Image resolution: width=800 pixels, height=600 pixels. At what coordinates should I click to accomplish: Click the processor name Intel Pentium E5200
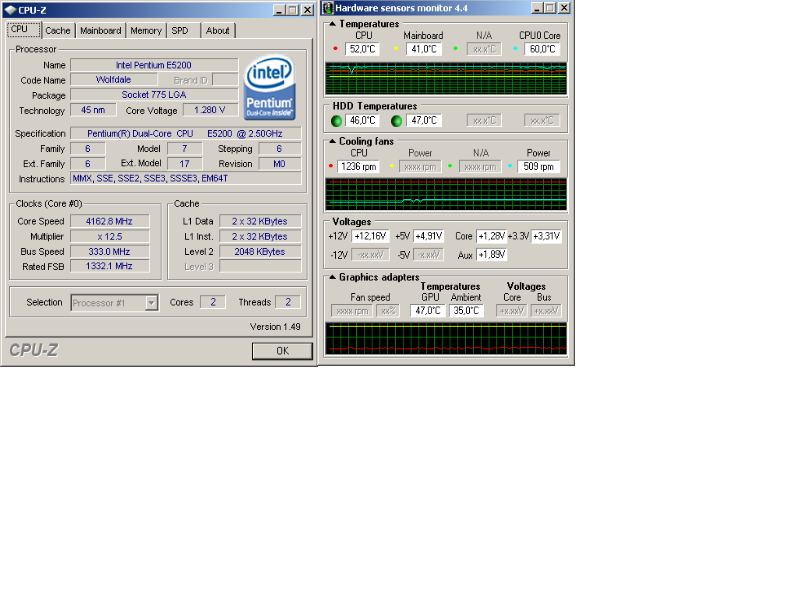tap(154, 65)
